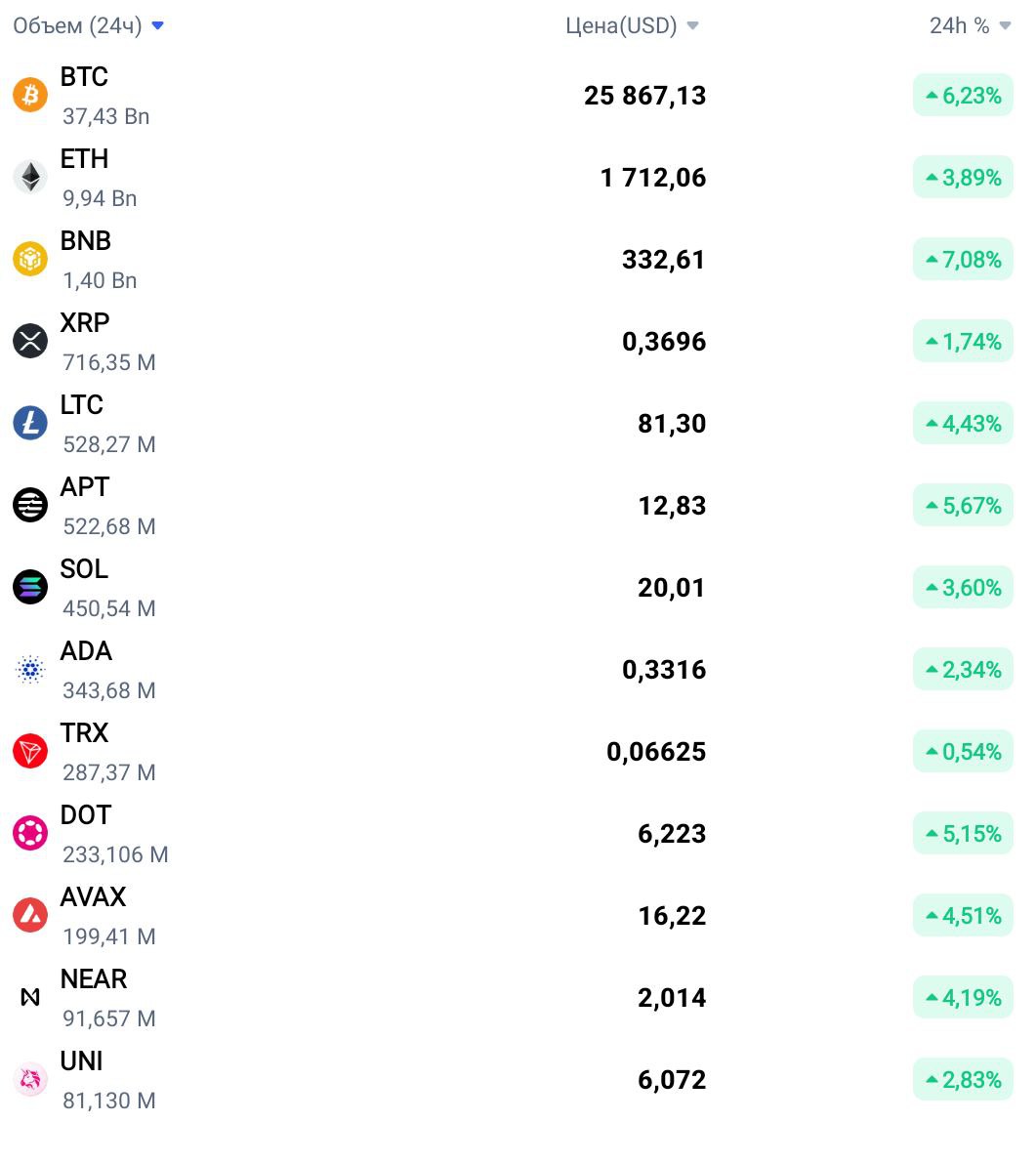This screenshot has width=1036, height=1163.
Task: Click the Avalanche AVAX red icon
Action: point(30,915)
